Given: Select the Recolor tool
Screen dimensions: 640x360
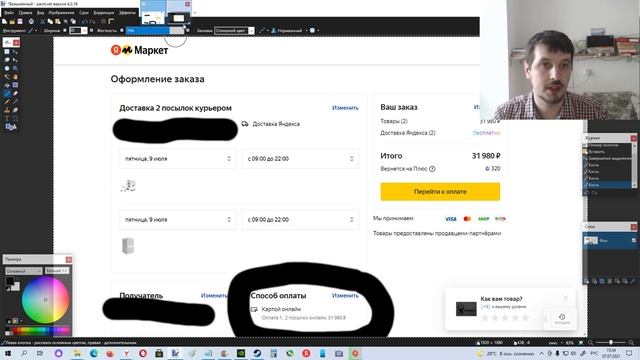Looking at the screenshot, I should (15, 110).
